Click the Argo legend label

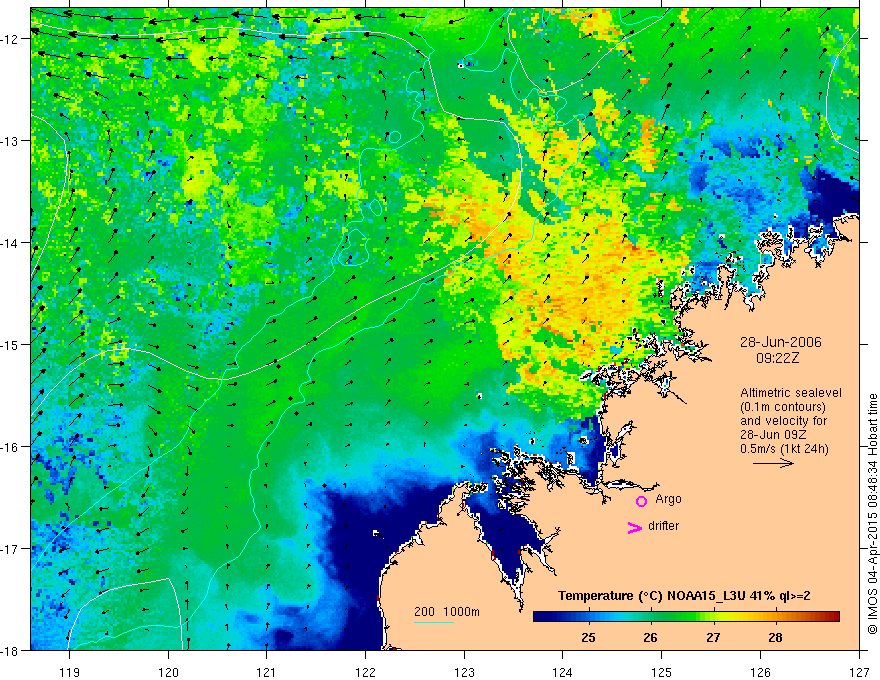click(668, 499)
